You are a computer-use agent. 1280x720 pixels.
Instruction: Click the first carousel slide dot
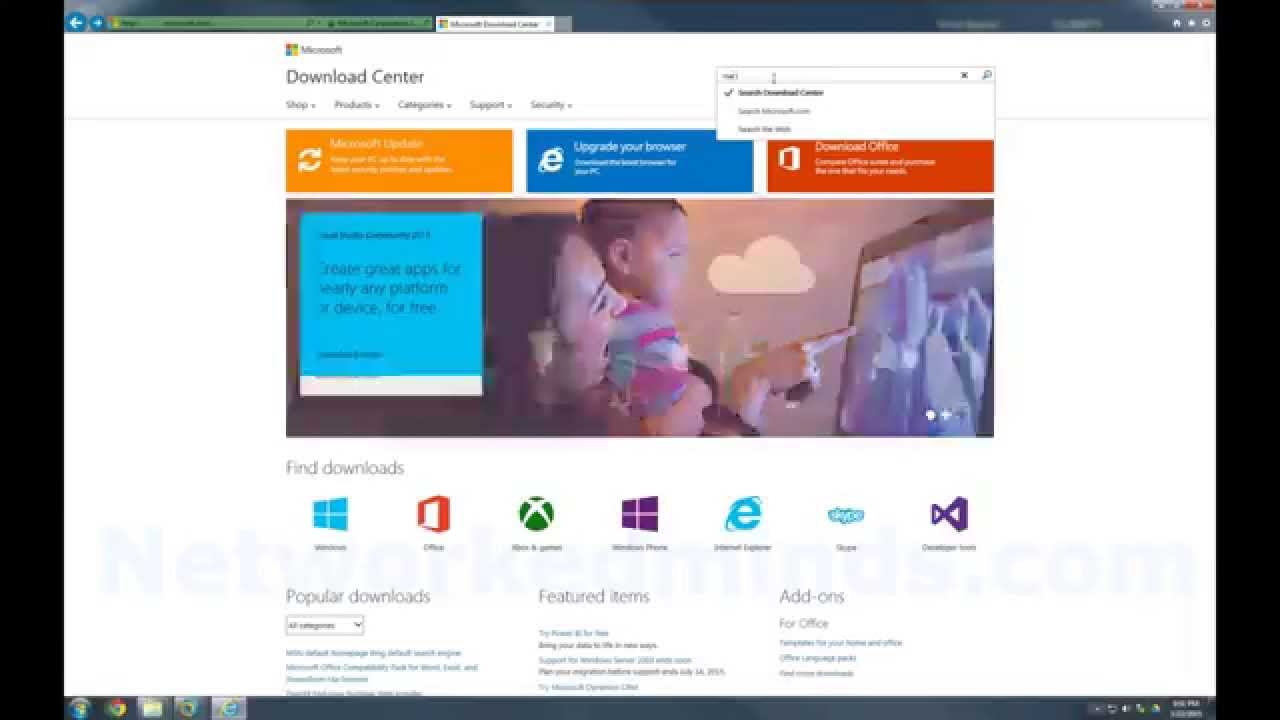pyautogui.click(x=930, y=414)
